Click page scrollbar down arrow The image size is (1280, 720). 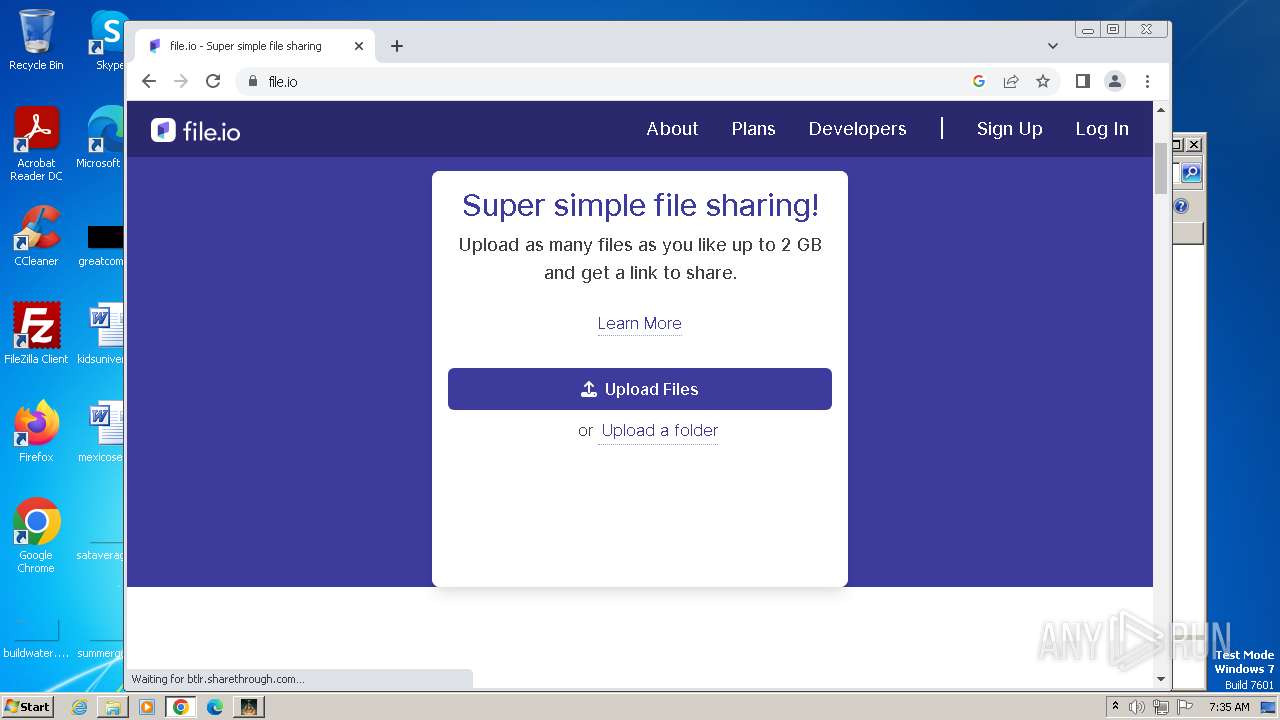[1160, 679]
